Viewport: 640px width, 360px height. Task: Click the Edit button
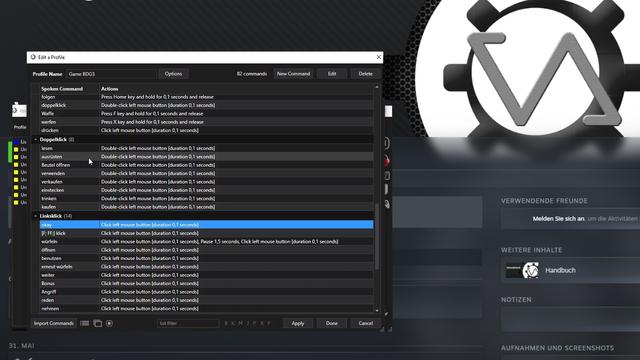coord(332,74)
